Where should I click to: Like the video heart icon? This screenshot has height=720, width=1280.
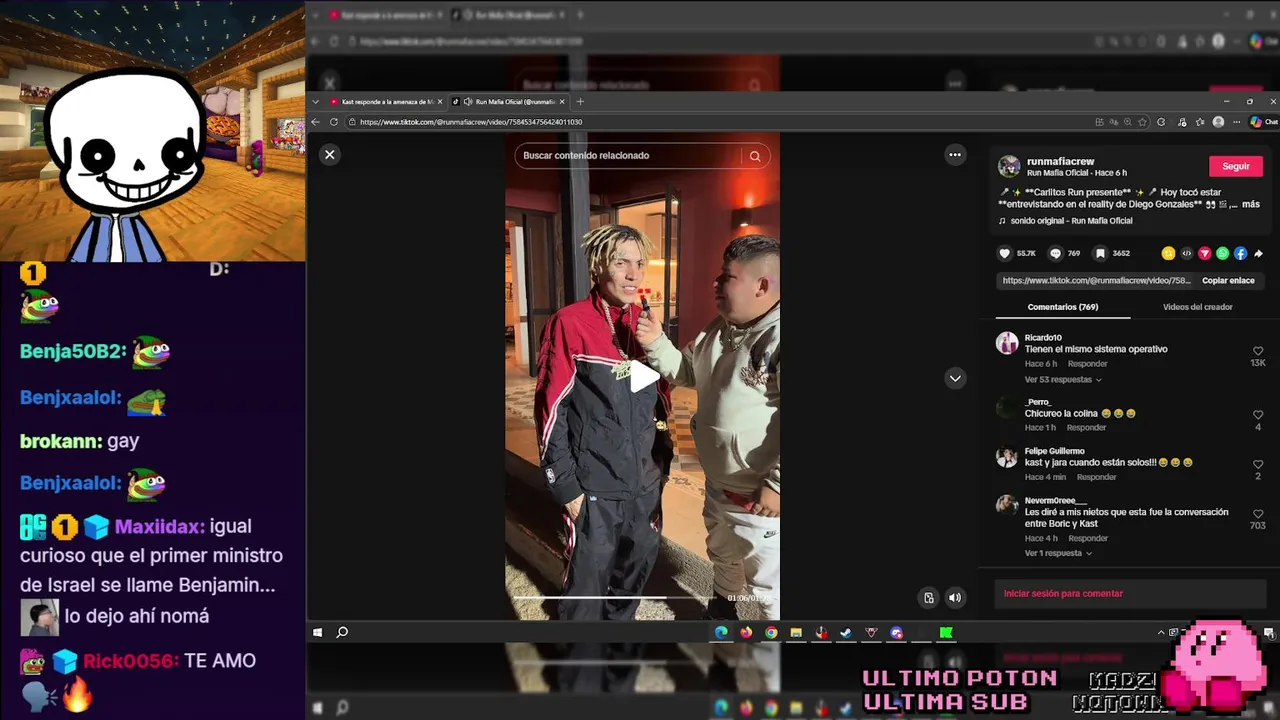(1005, 254)
